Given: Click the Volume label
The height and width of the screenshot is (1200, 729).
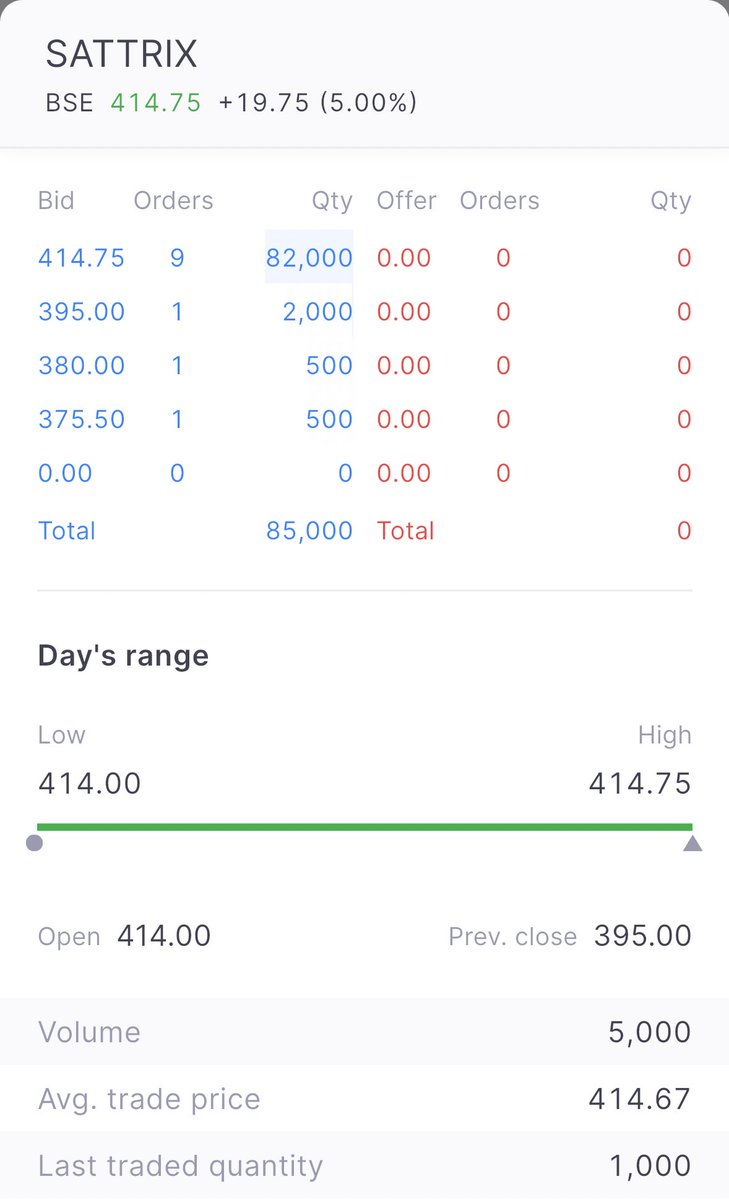Looking at the screenshot, I should (89, 1032).
